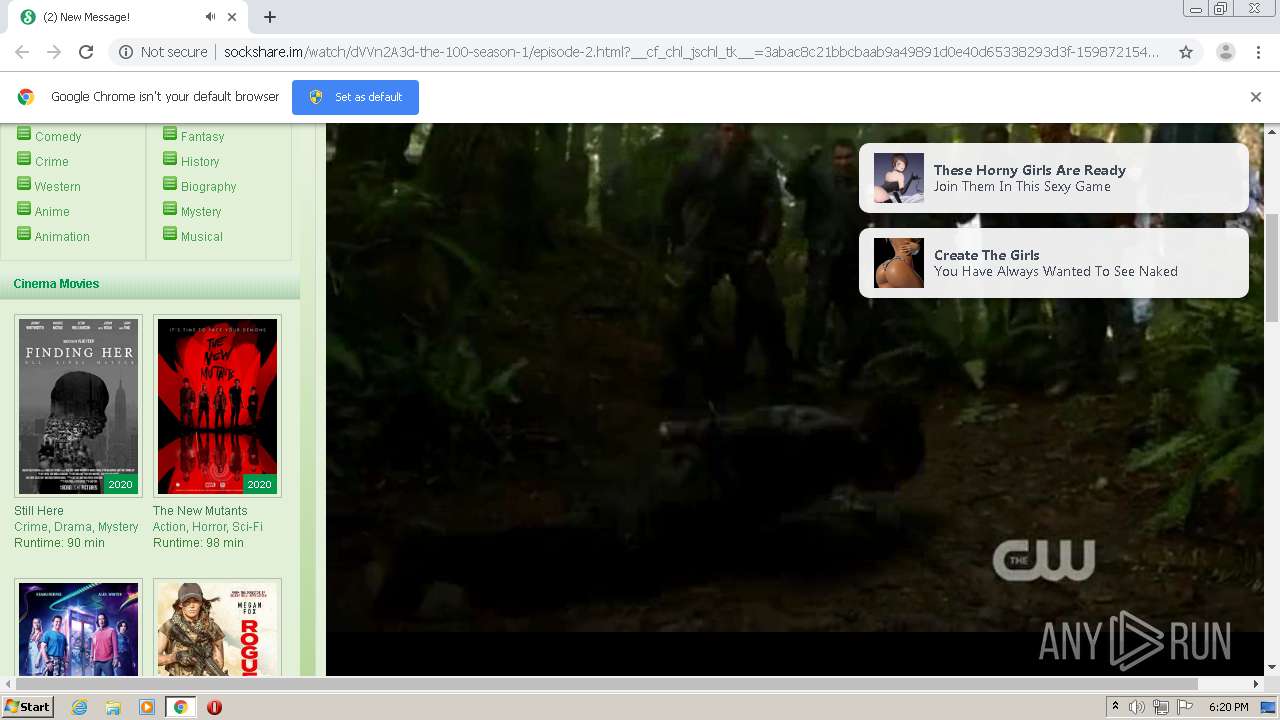This screenshot has height=720, width=1280.
Task: Click the Set as default button
Action: [x=355, y=97]
